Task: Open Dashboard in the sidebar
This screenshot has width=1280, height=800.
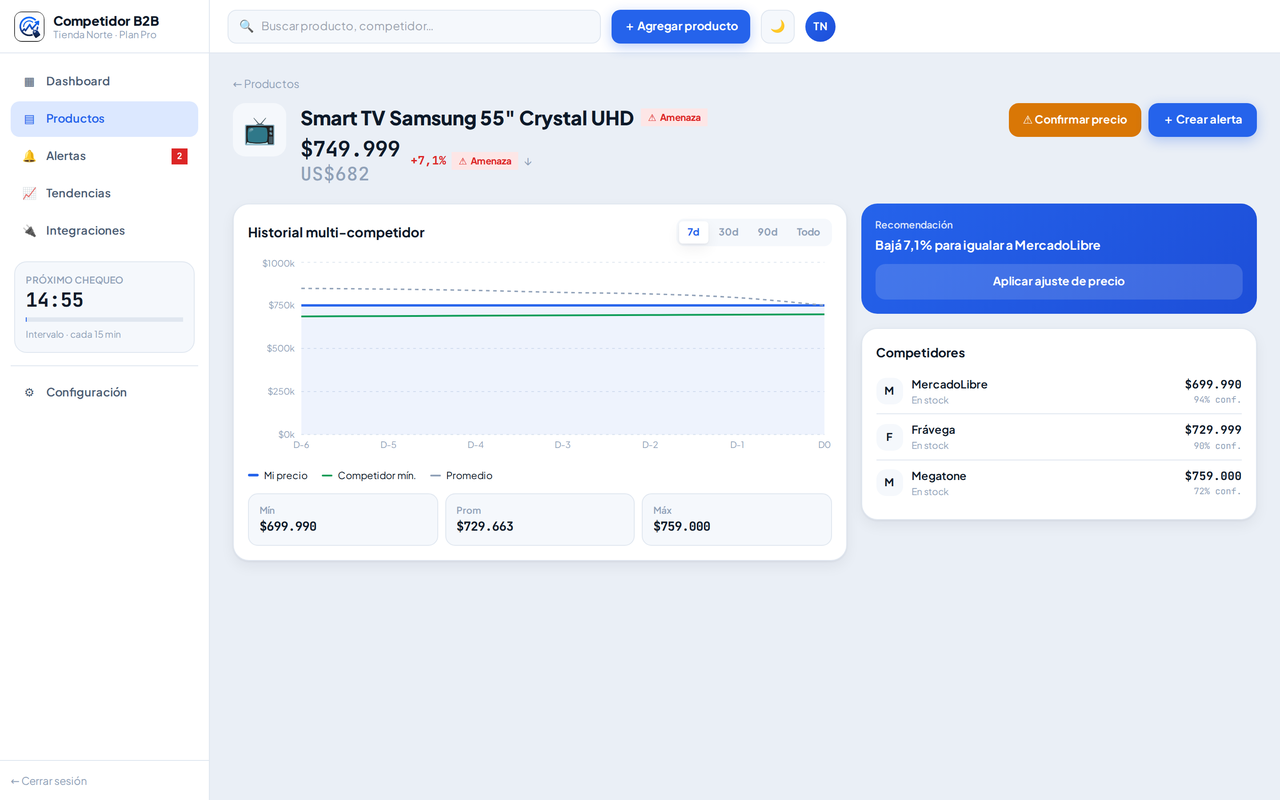Action: 104,81
